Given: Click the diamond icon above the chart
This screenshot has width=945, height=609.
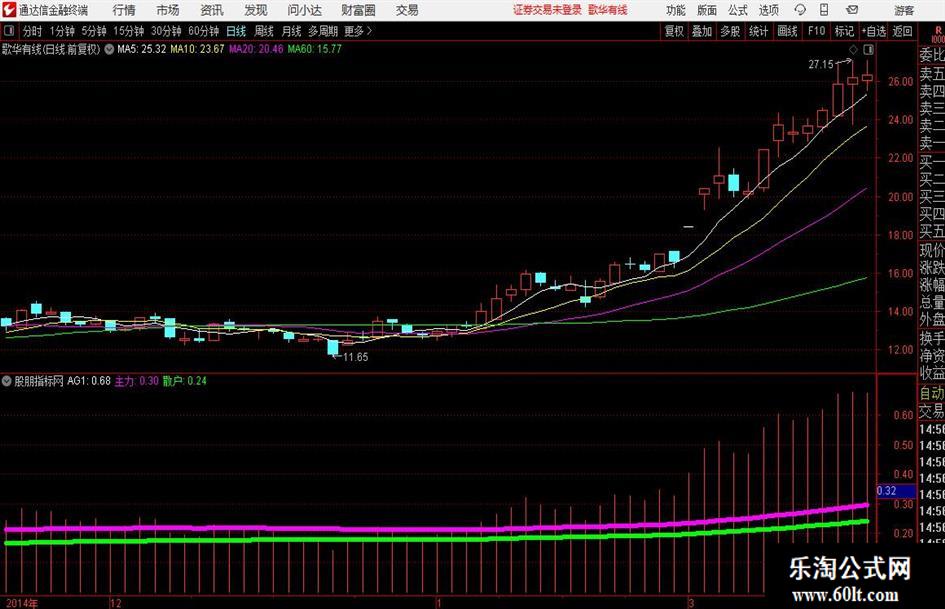Looking at the screenshot, I should tap(853, 49).
